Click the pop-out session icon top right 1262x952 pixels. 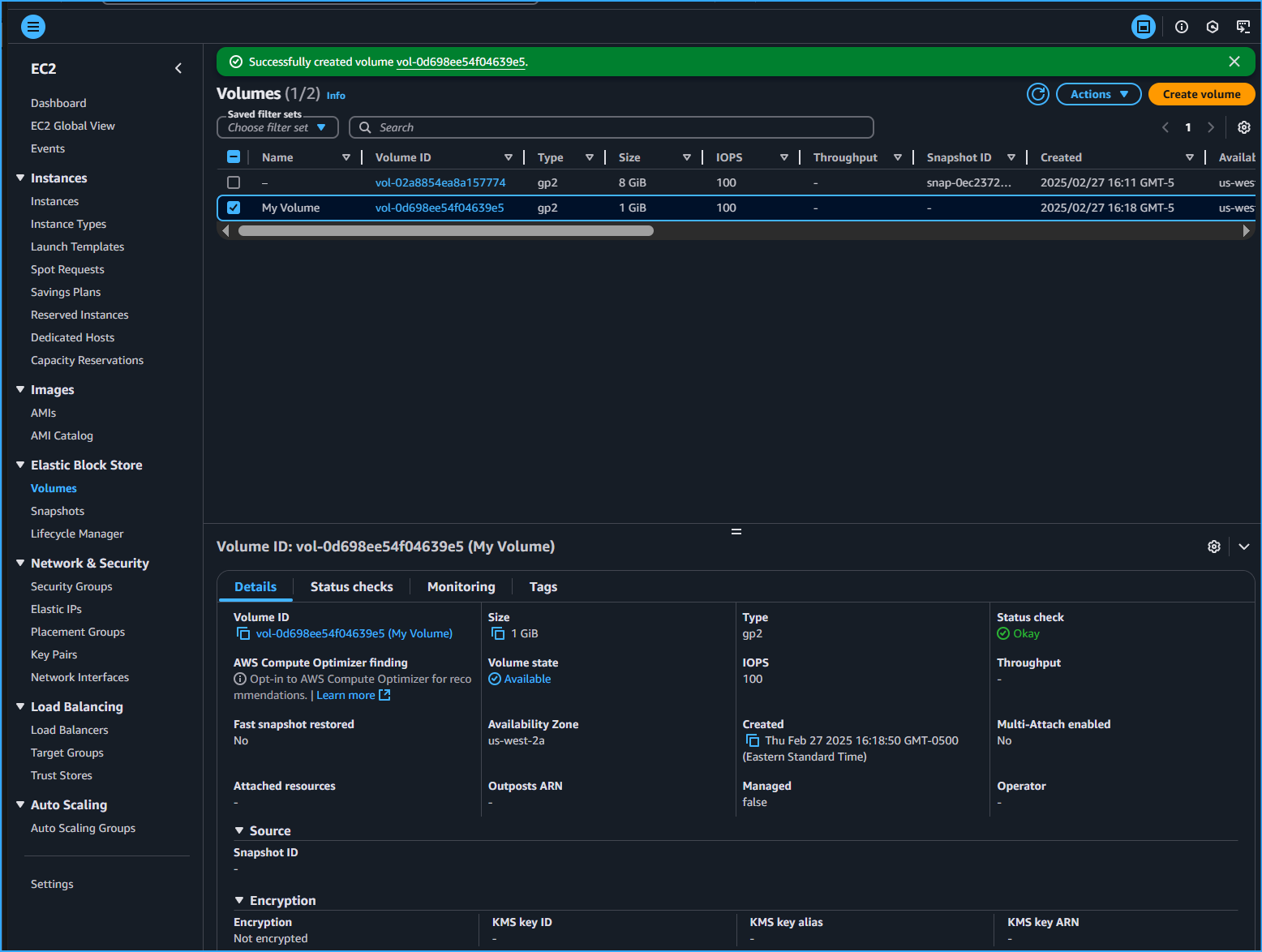1243,27
